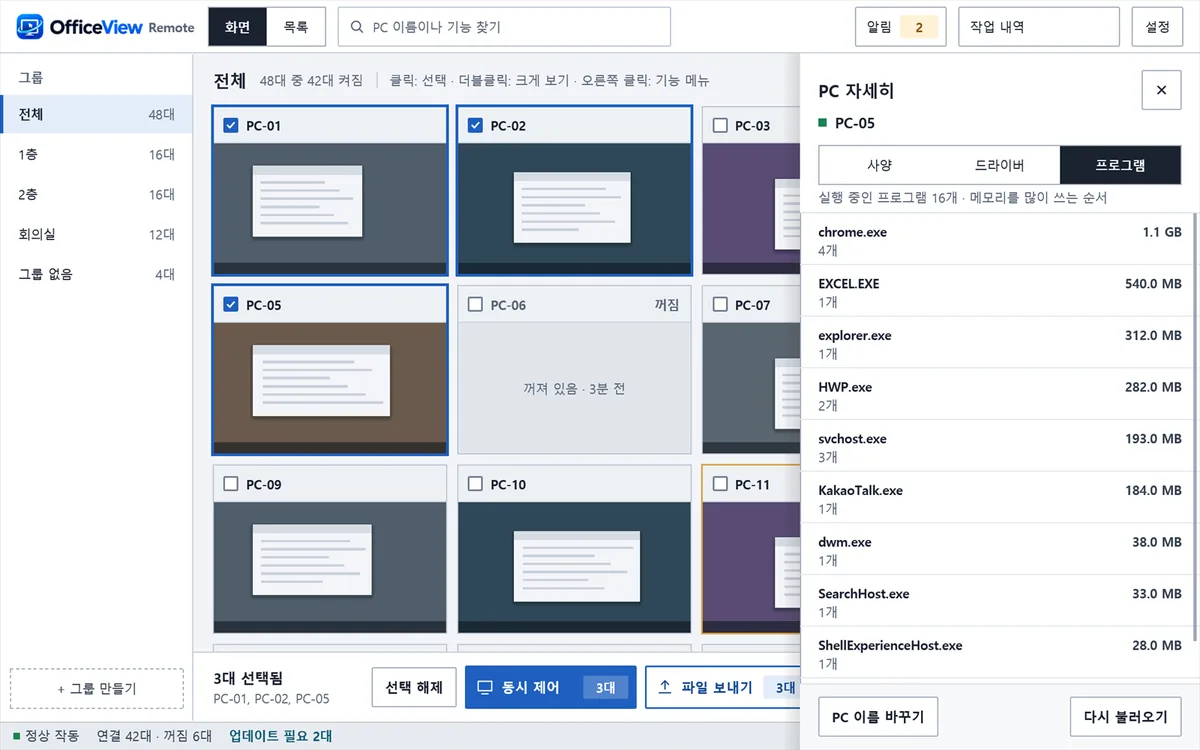Click PC 이름 바꾸기 button
1200x750 pixels.
point(878,717)
